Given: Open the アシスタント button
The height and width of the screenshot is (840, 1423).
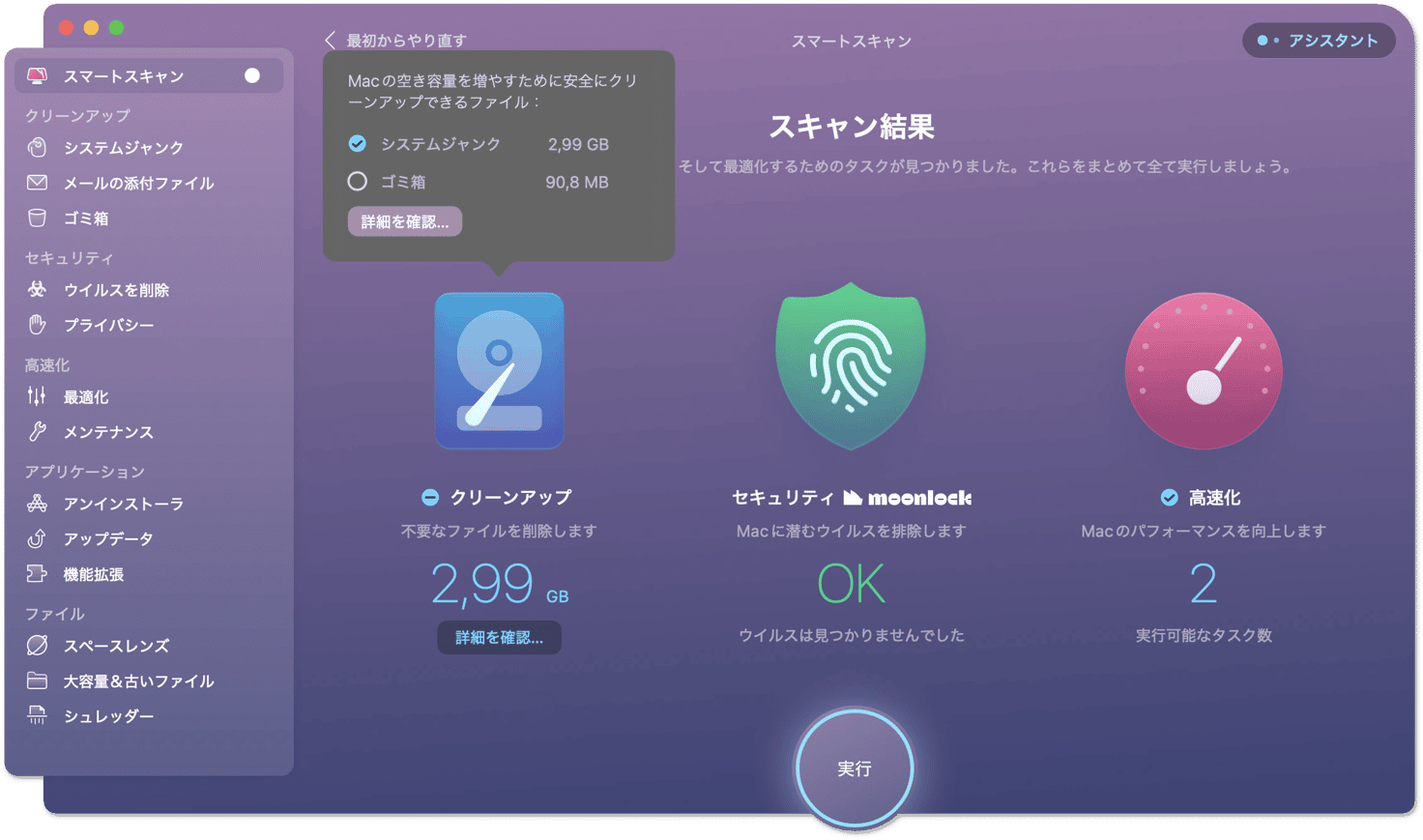Looking at the screenshot, I should [1319, 41].
